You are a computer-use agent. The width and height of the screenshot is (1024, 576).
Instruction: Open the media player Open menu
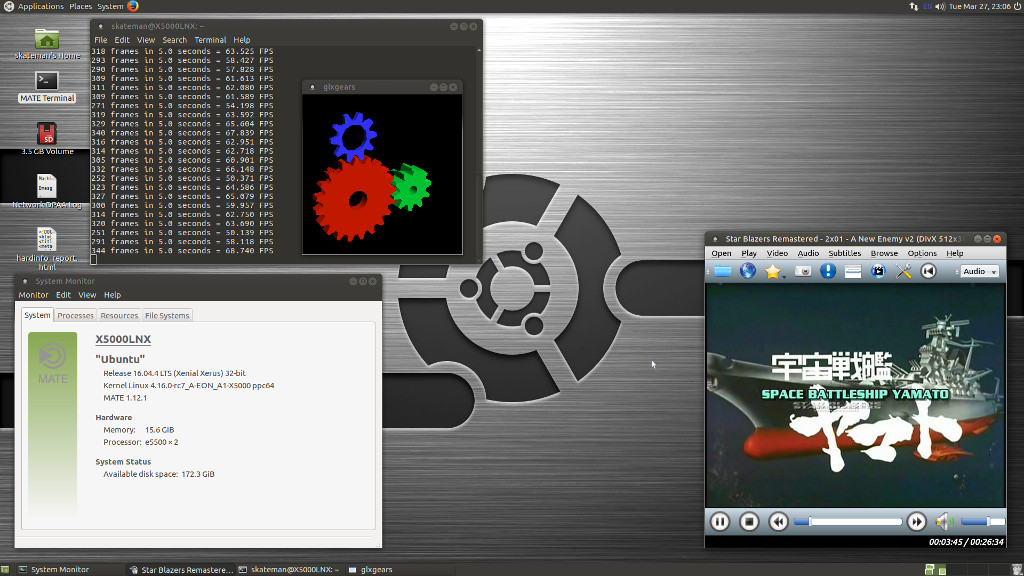click(x=722, y=253)
